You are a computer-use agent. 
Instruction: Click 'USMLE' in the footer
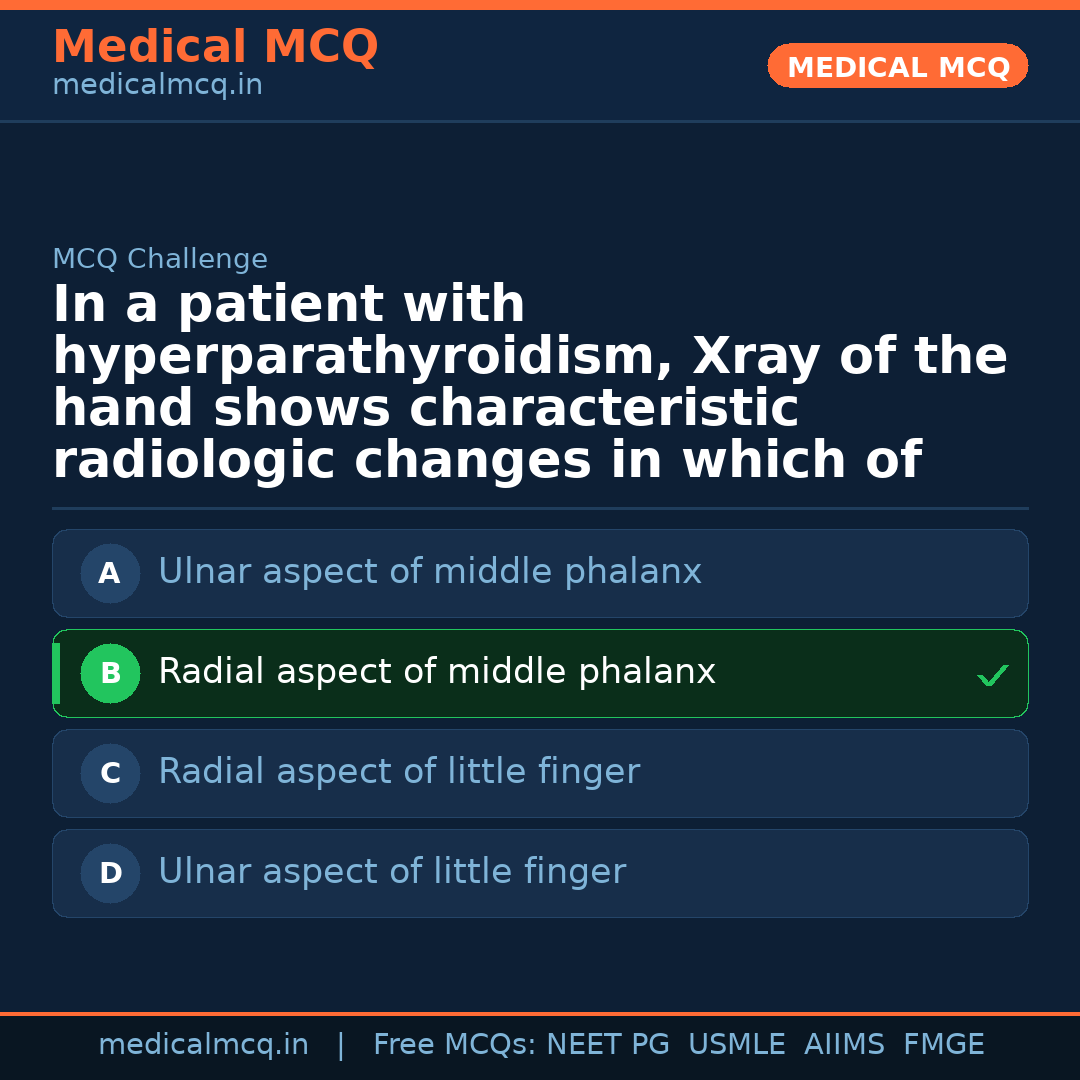(736, 1045)
